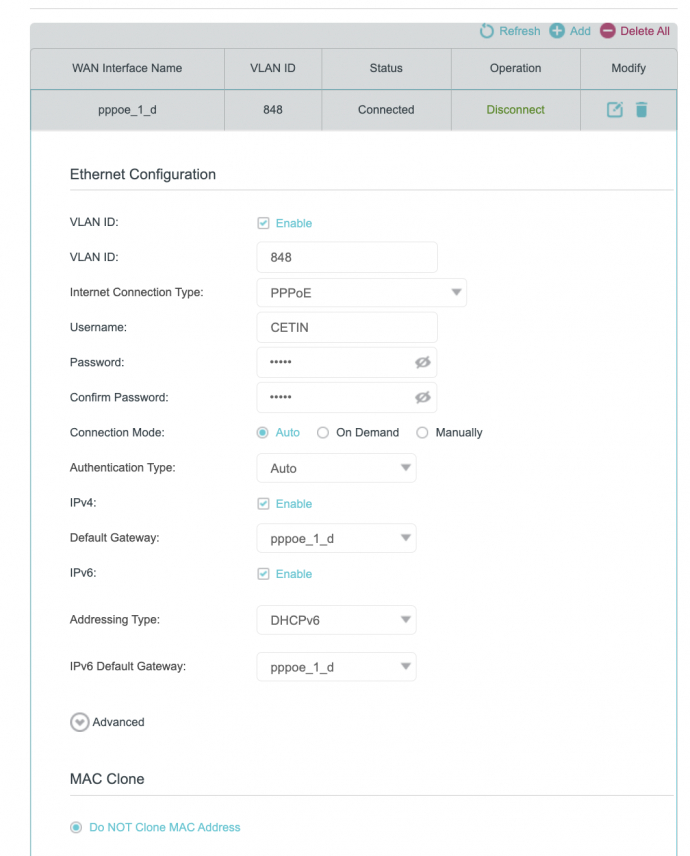Open the Default Gateway dropdown
This screenshot has width=690, height=856.
coord(336,538)
